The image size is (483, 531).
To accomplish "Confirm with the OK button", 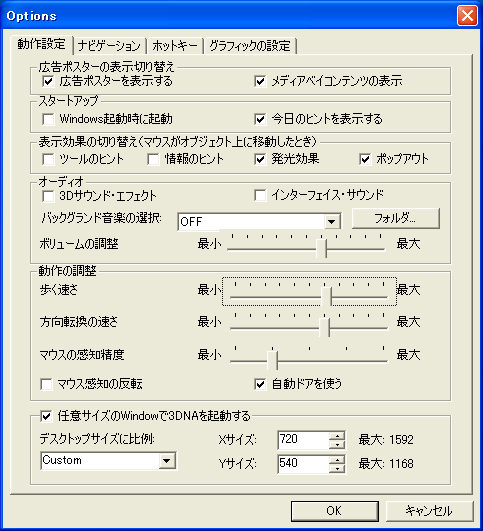I will coord(335,511).
